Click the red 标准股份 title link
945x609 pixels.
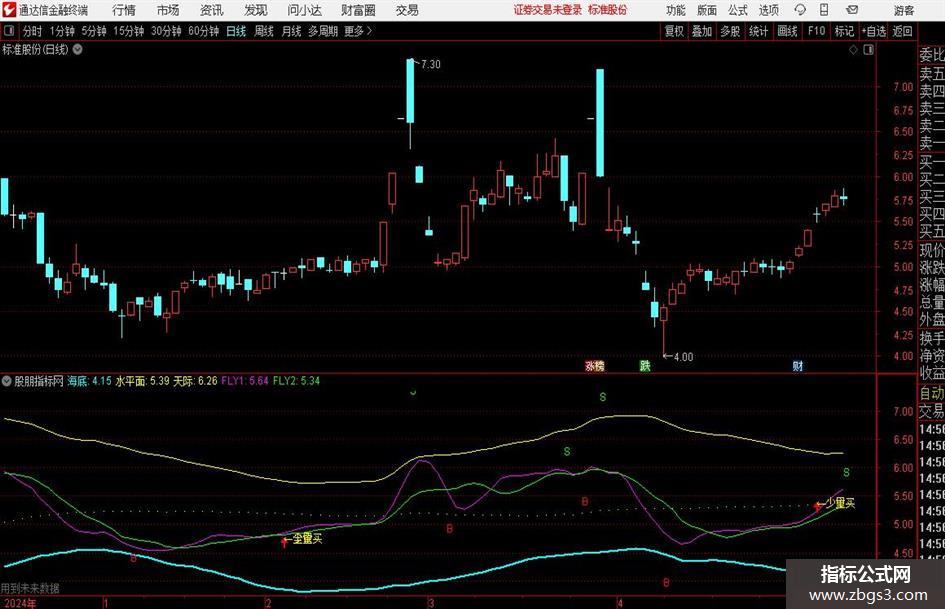(608, 10)
